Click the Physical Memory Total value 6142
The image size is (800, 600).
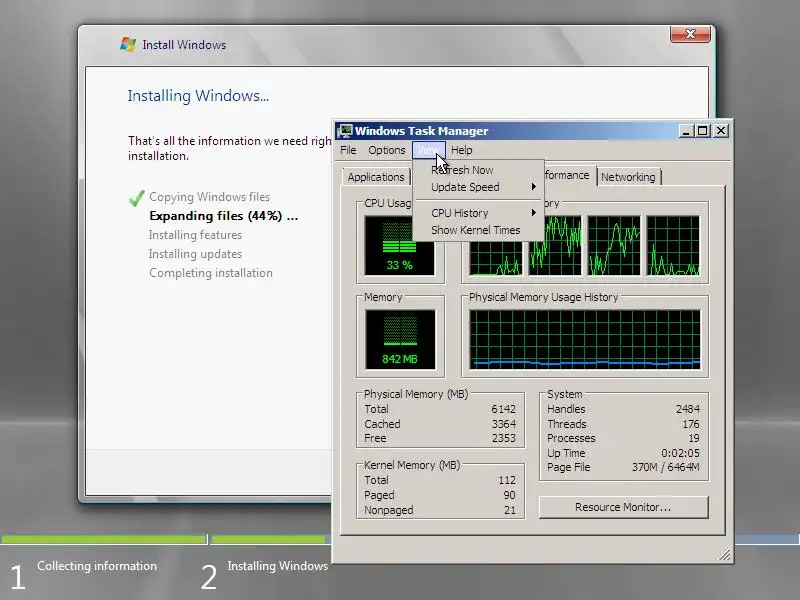click(x=504, y=409)
